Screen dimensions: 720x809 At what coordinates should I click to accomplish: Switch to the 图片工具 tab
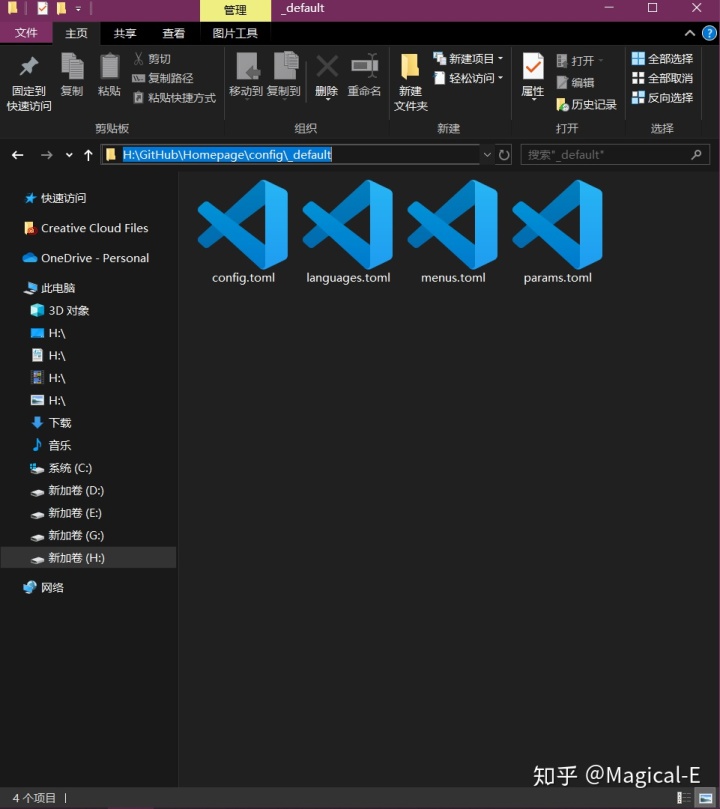235,33
